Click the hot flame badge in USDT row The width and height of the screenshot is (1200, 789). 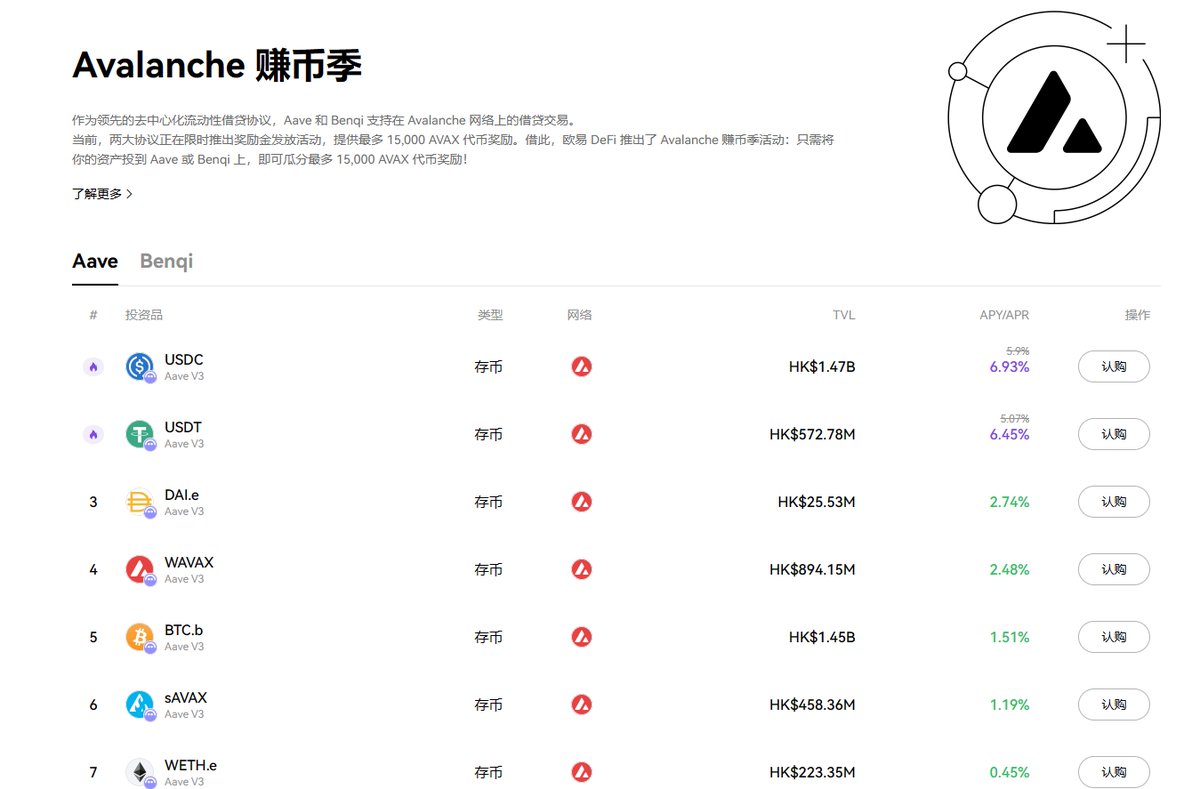point(93,434)
